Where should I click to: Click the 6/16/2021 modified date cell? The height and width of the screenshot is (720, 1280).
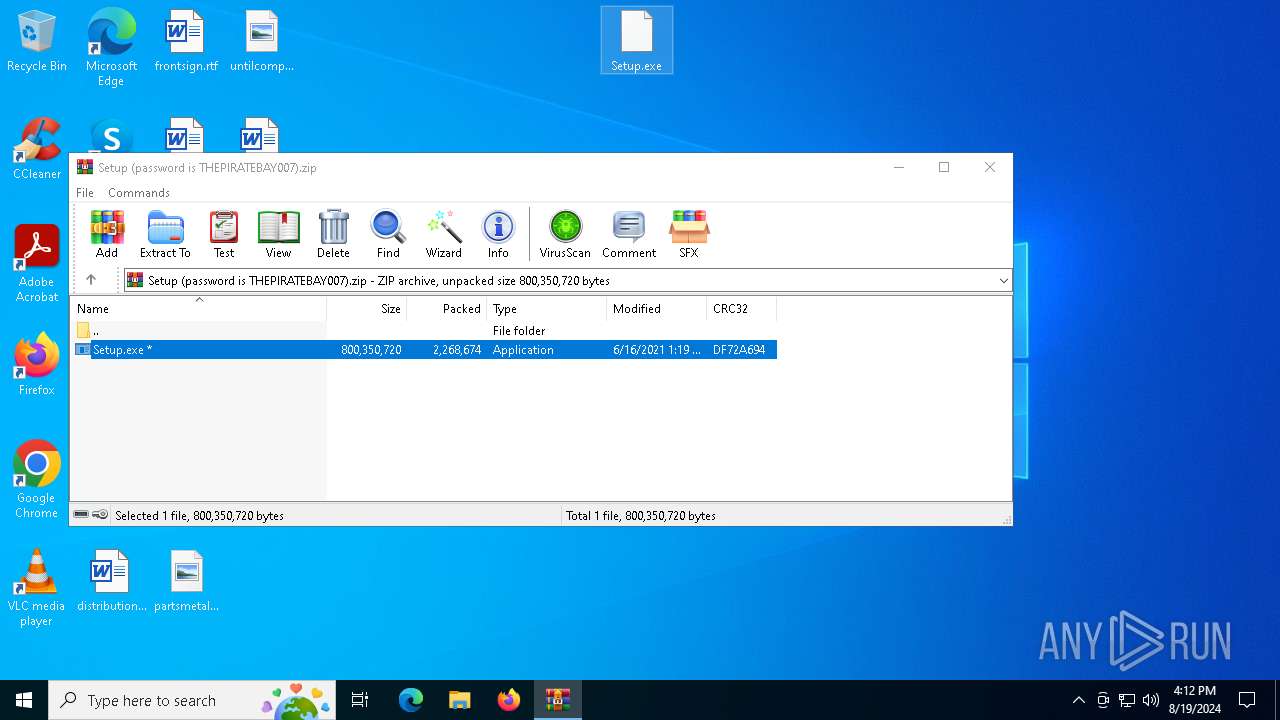click(x=657, y=350)
